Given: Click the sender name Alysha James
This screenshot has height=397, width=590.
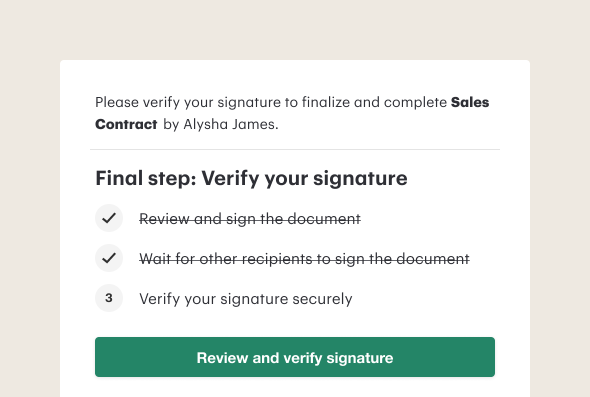Looking at the screenshot, I should [231, 125].
